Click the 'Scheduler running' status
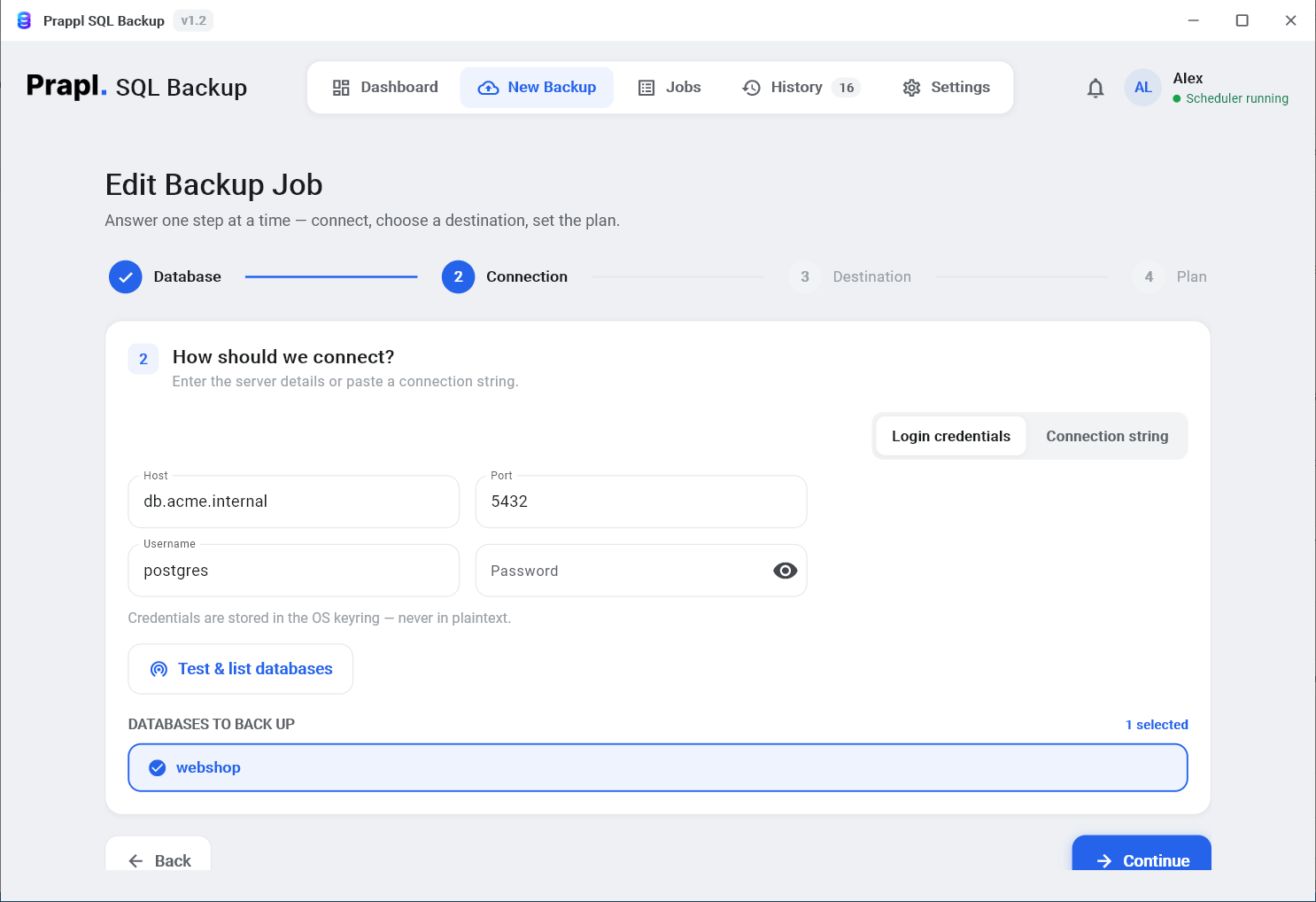Viewport: 1316px width, 902px height. 1230,98
